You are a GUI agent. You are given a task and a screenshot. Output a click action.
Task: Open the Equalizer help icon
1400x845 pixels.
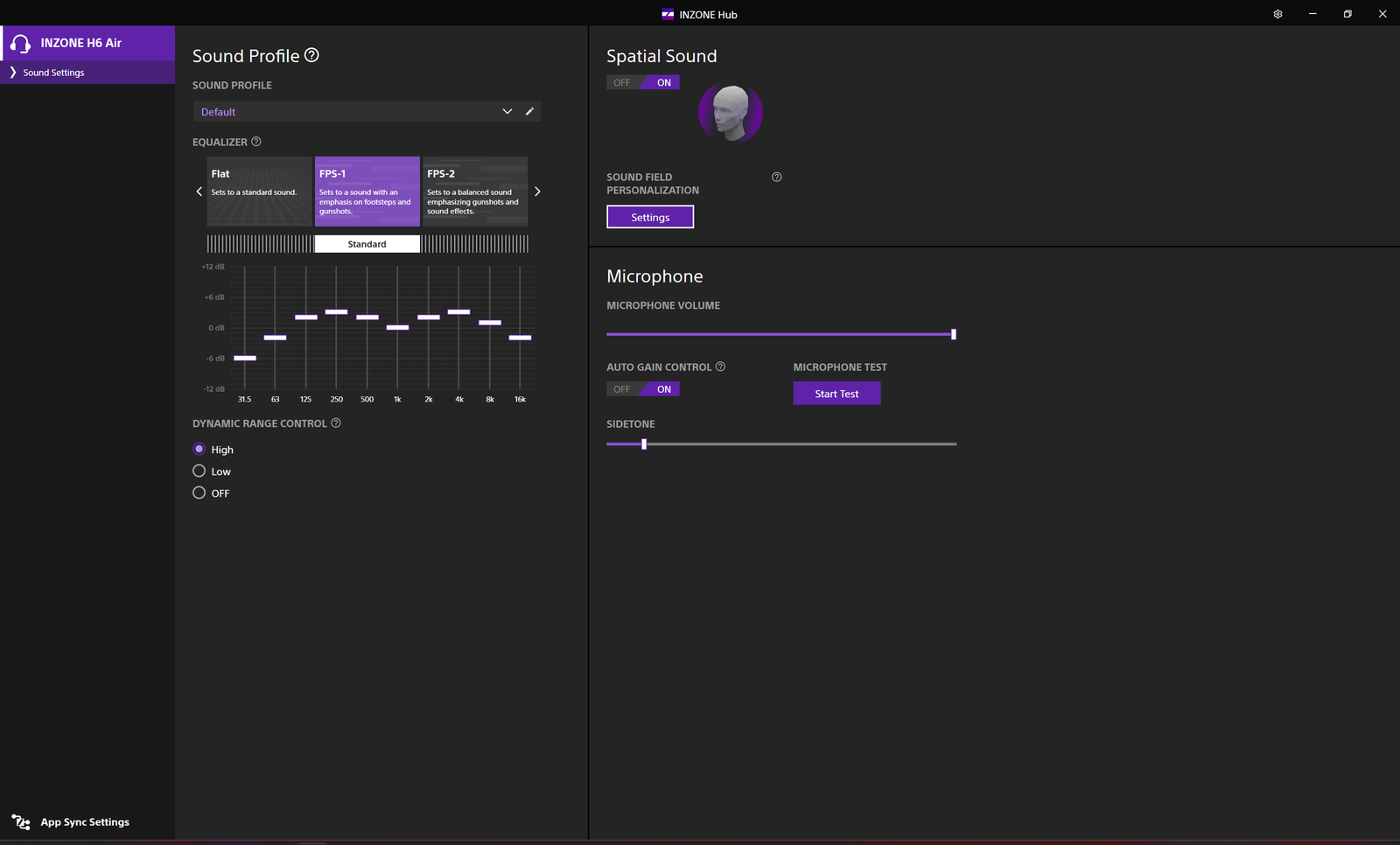[256, 142]
